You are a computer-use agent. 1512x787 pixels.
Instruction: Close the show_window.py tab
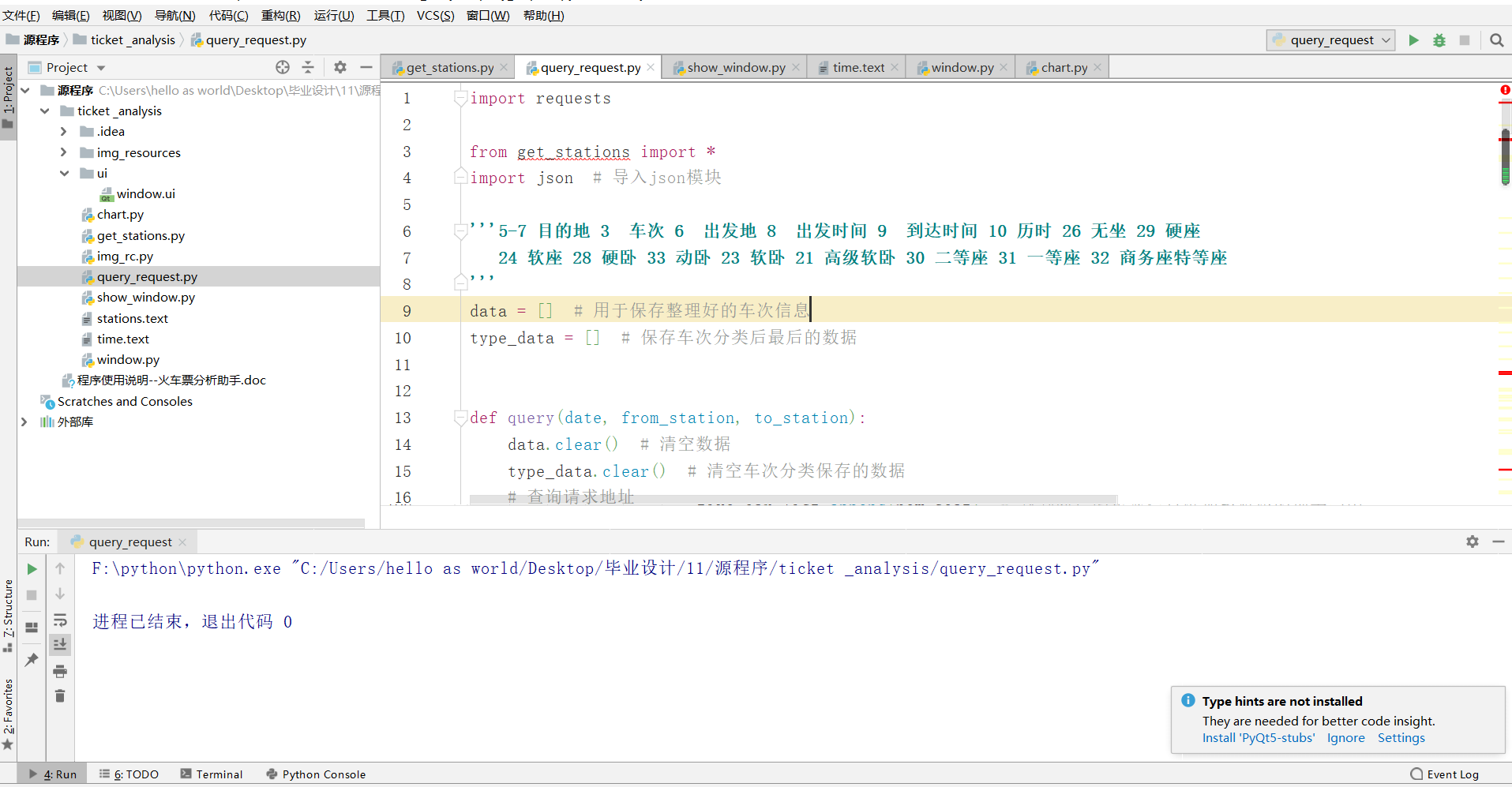click(796, 67)
